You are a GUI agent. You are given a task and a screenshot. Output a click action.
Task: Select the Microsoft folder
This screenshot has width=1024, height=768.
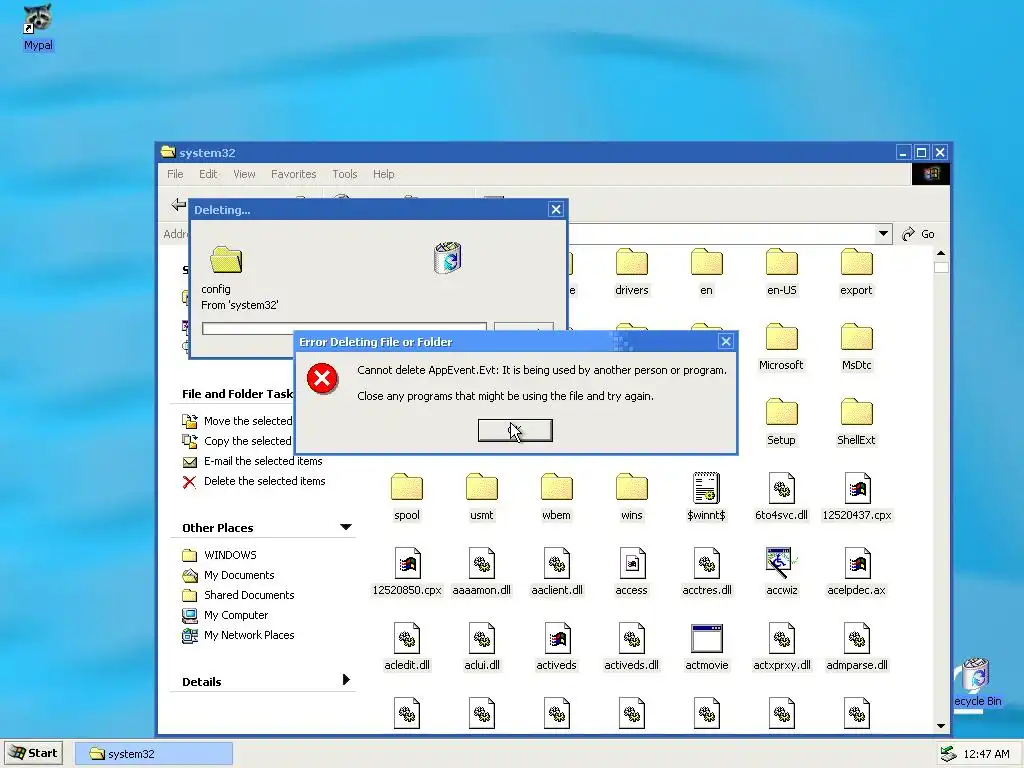[781, 347]
